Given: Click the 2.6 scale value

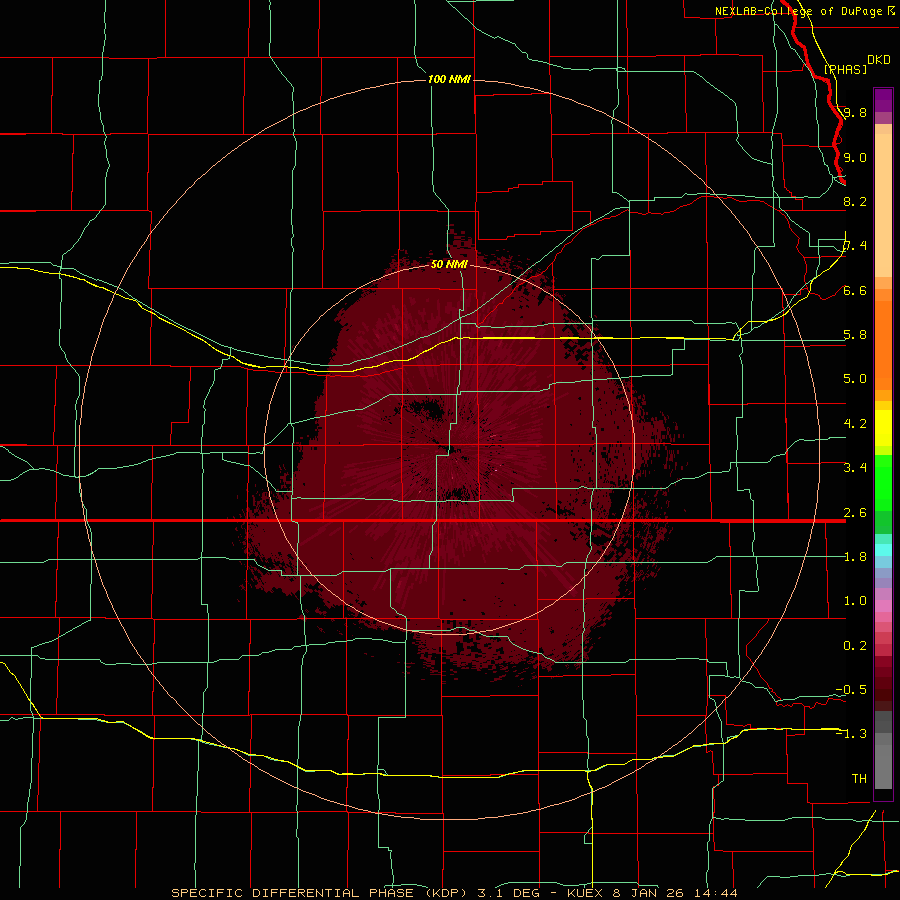Looking at the screenshot, I should [x=855, y=513].
